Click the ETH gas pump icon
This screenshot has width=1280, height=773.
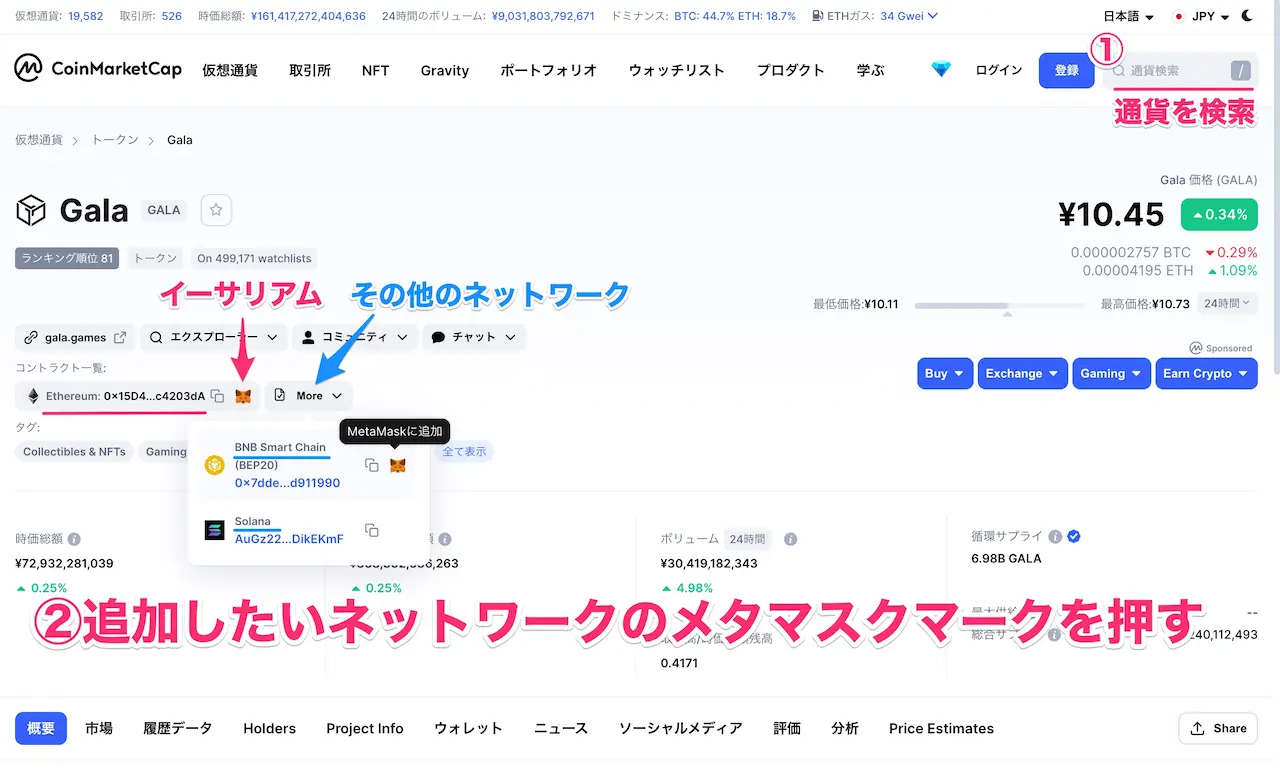pyautogui.click(x=819, y=16)
